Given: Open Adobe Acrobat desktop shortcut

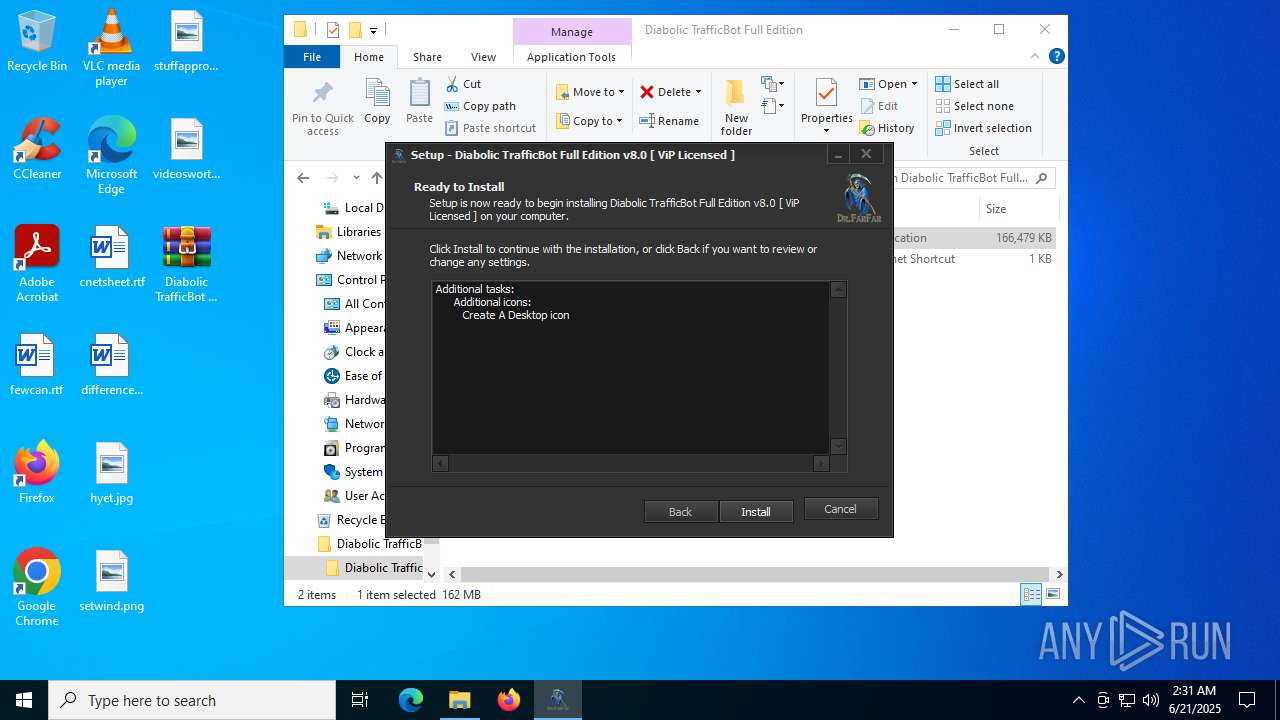Looking at the screenshot, I should 37,263.
